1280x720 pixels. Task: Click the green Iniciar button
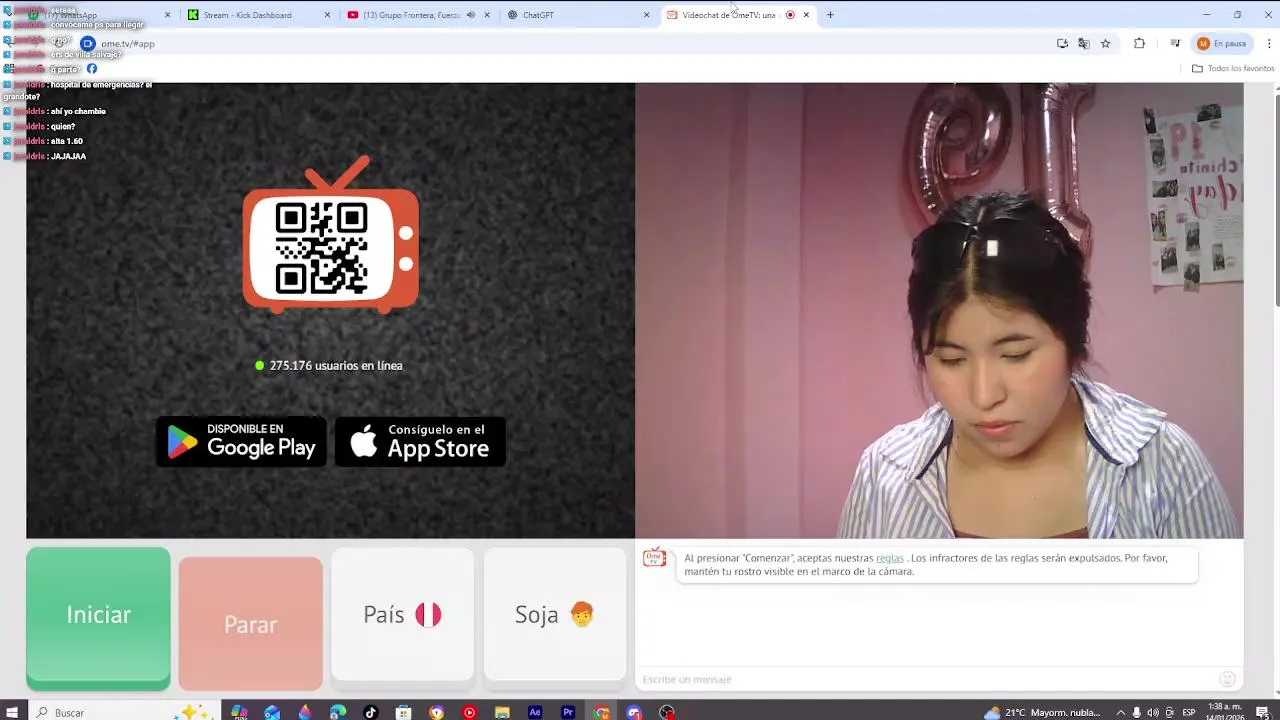coord(98,617)
